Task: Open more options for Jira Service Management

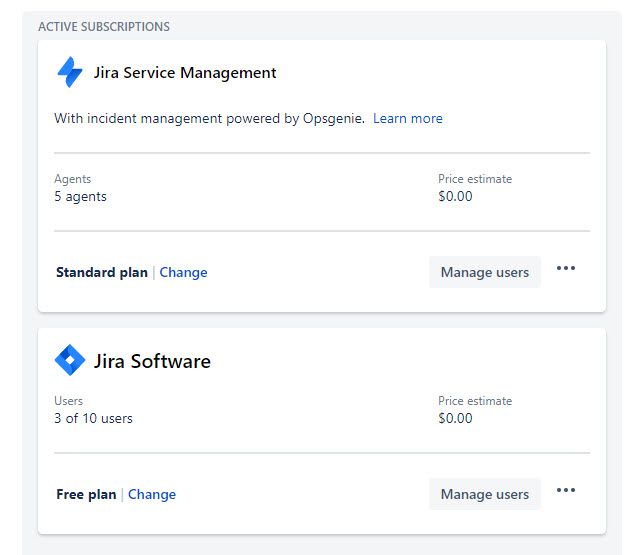Action: click(566, 268)
